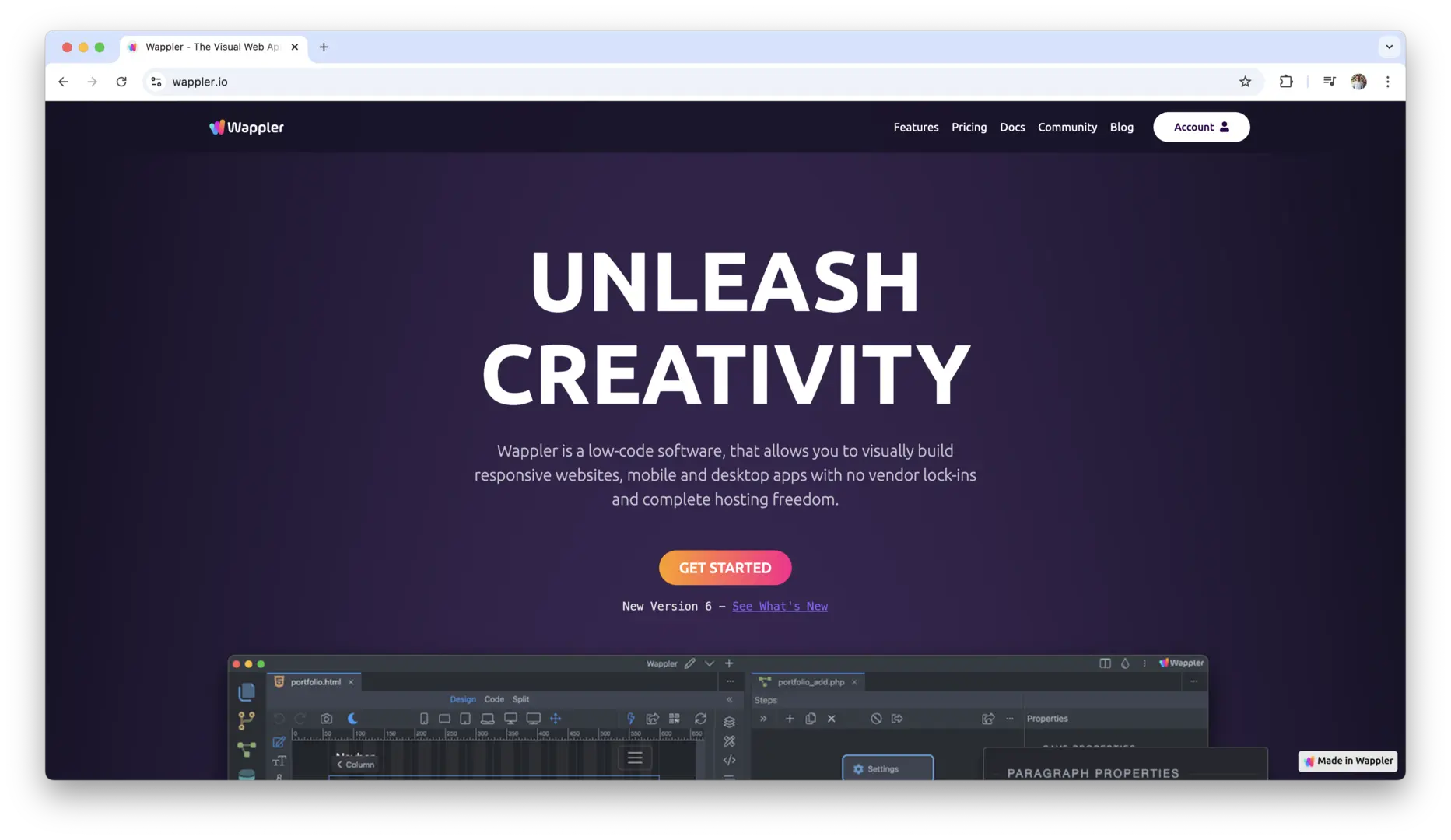Screen dimensions: 1451x840
Task: Select the Wappler - The Visual Web browser tab
Action: (214, 47)
